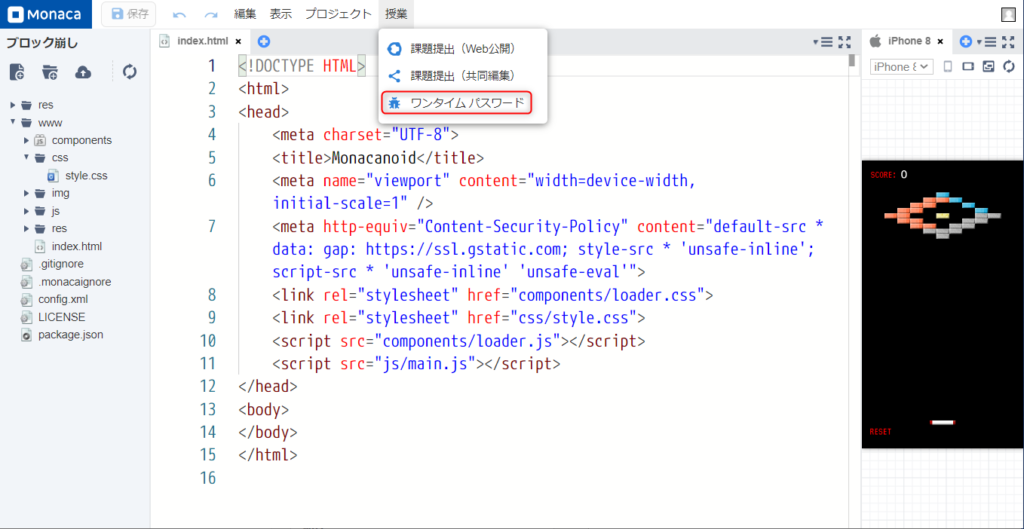
Task: Expand the components folder
Action: [x=27, y=141]
